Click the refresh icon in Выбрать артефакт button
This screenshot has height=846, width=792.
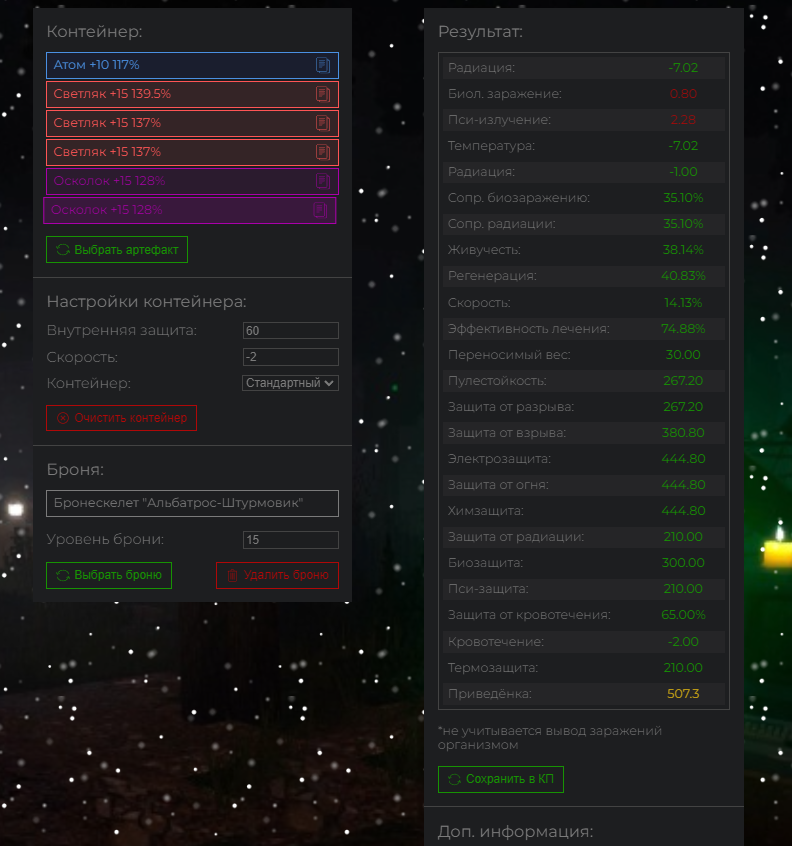click(63, 250)
